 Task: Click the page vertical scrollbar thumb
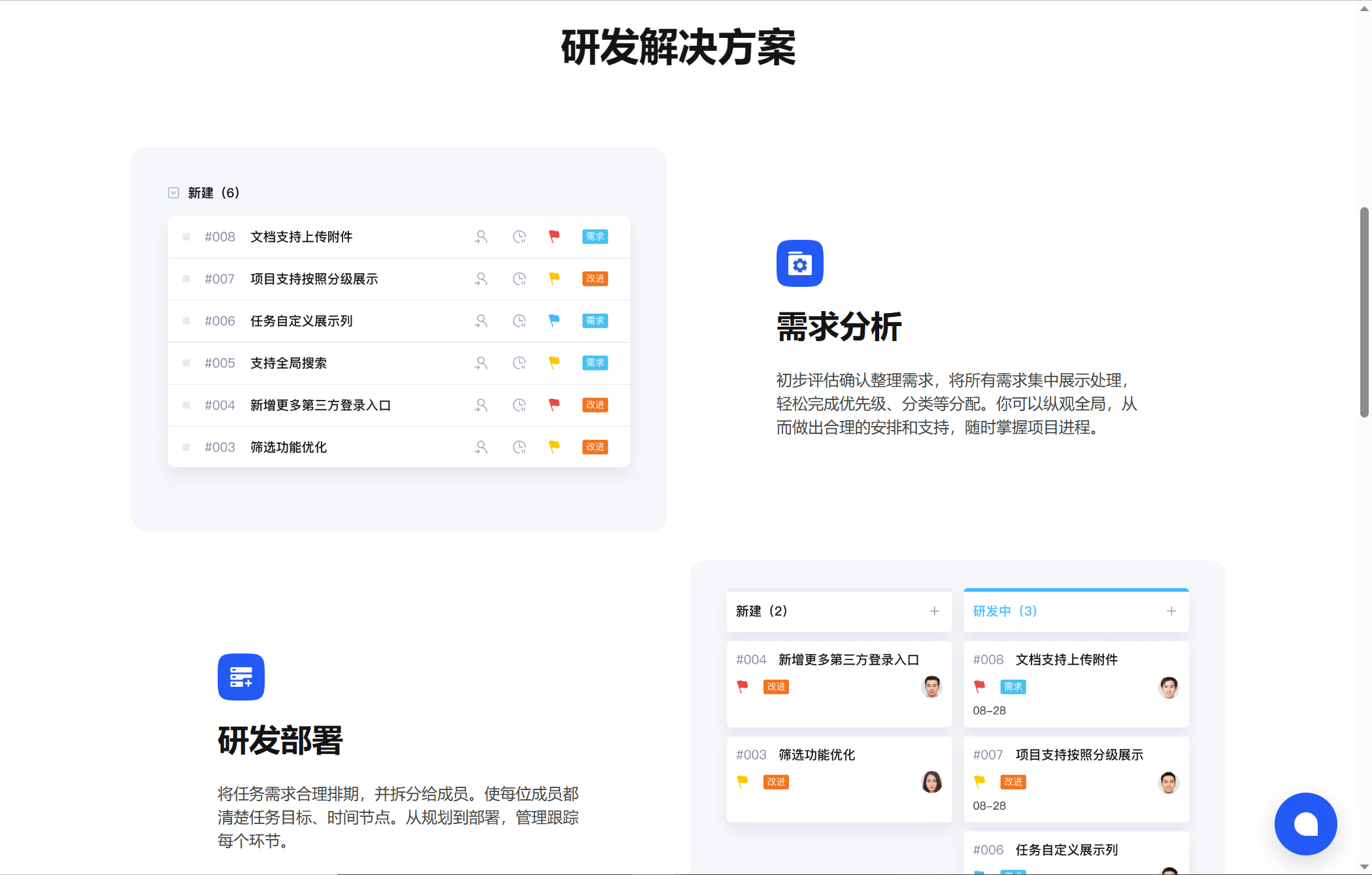[x=1364, y=312]
